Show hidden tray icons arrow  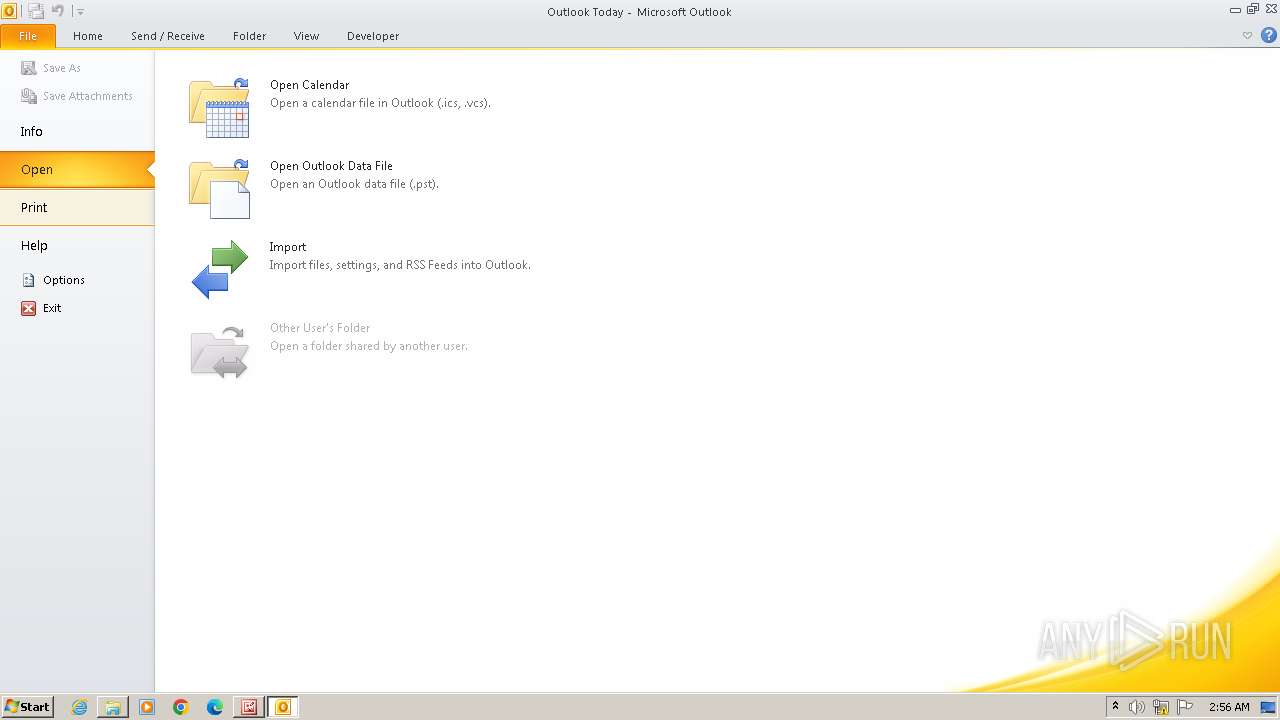(x=1116, y=707)
